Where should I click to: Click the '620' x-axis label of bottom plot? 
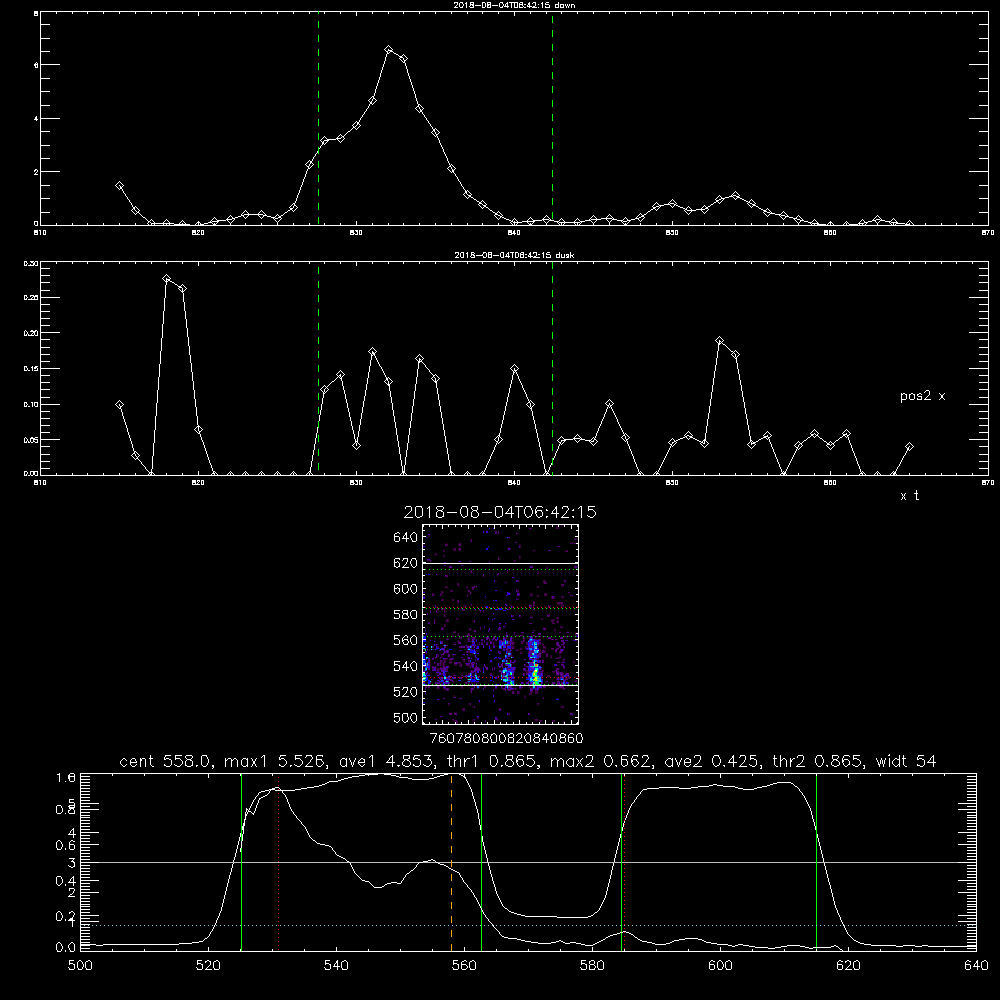click(x=848, y=966)
